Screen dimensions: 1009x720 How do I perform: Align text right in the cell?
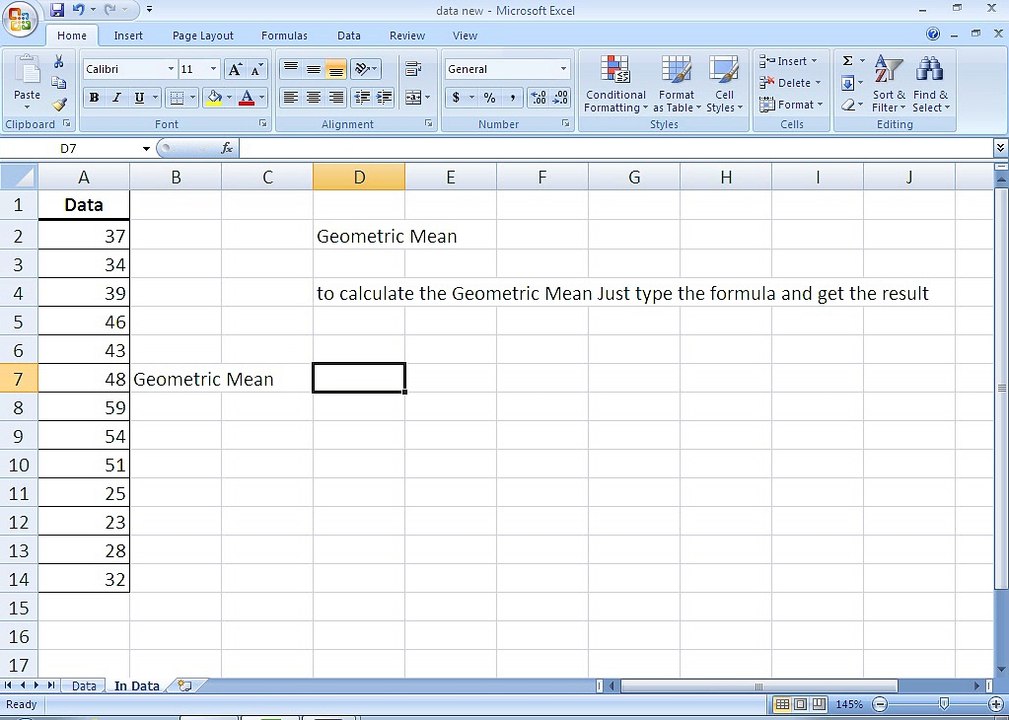click(336, 98)
